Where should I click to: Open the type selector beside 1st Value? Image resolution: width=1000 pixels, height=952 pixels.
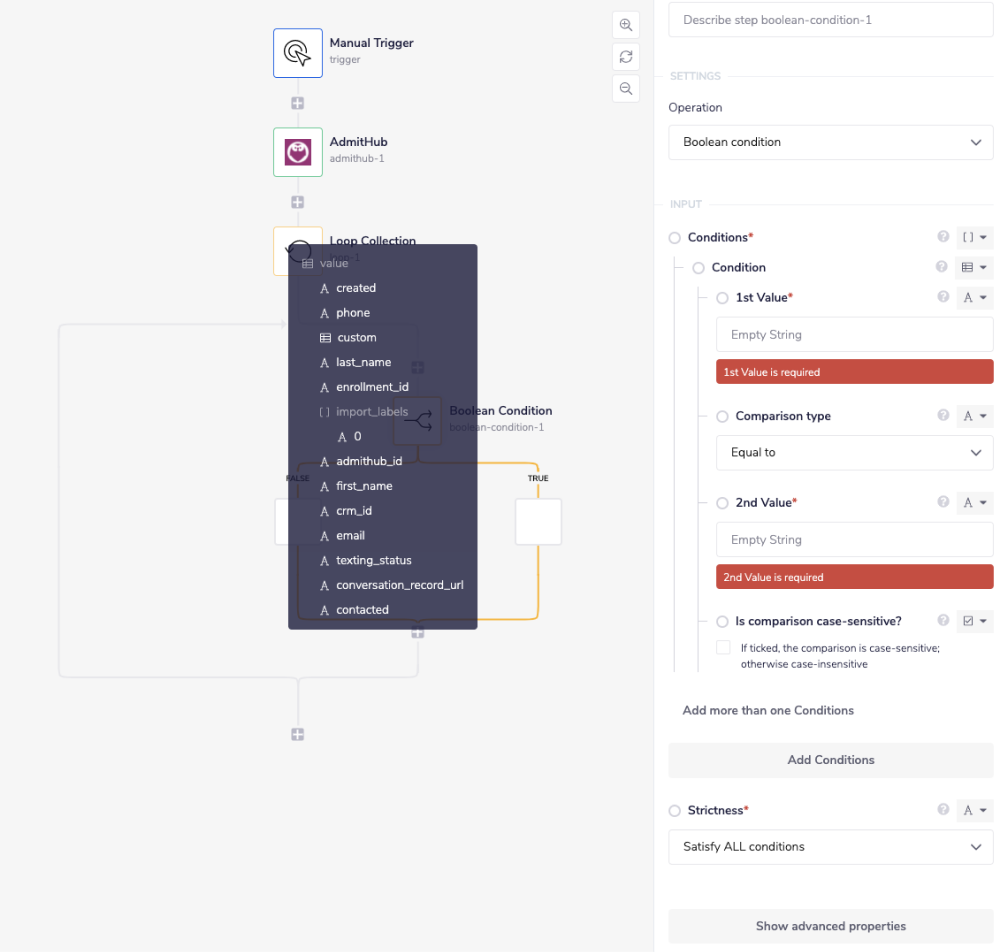pyautogui.click(x=973, y=297)
